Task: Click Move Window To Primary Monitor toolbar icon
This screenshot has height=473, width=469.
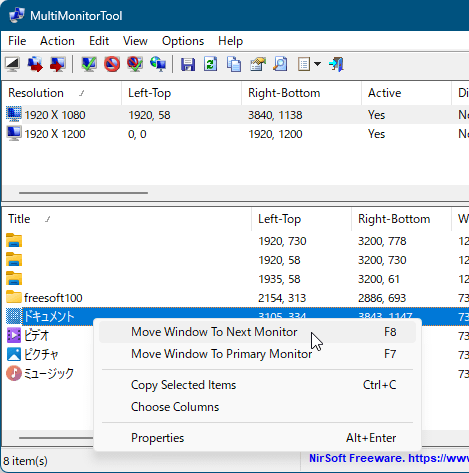Action: (58, 64)
